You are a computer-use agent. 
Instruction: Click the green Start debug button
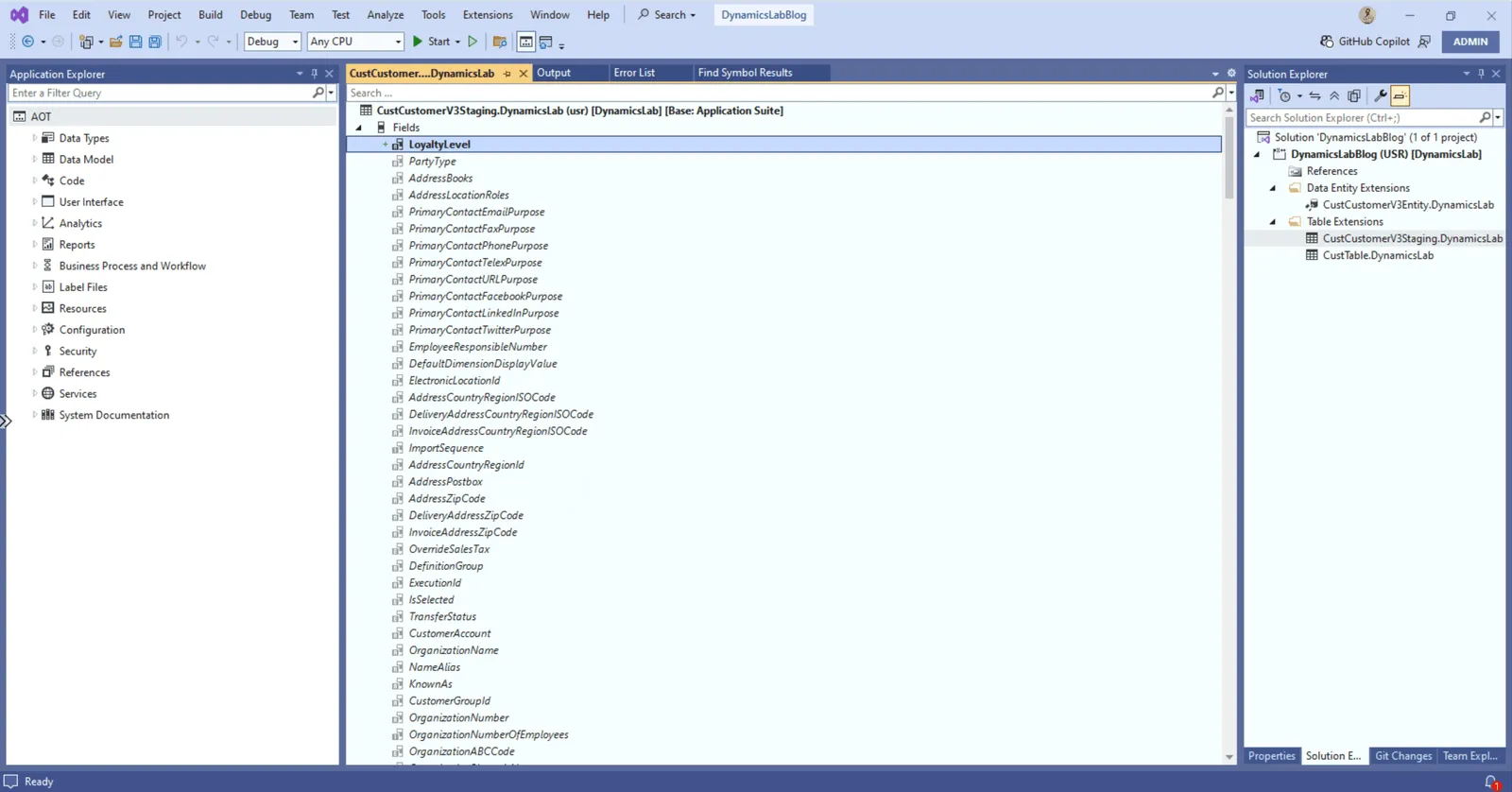coord(431,42)
